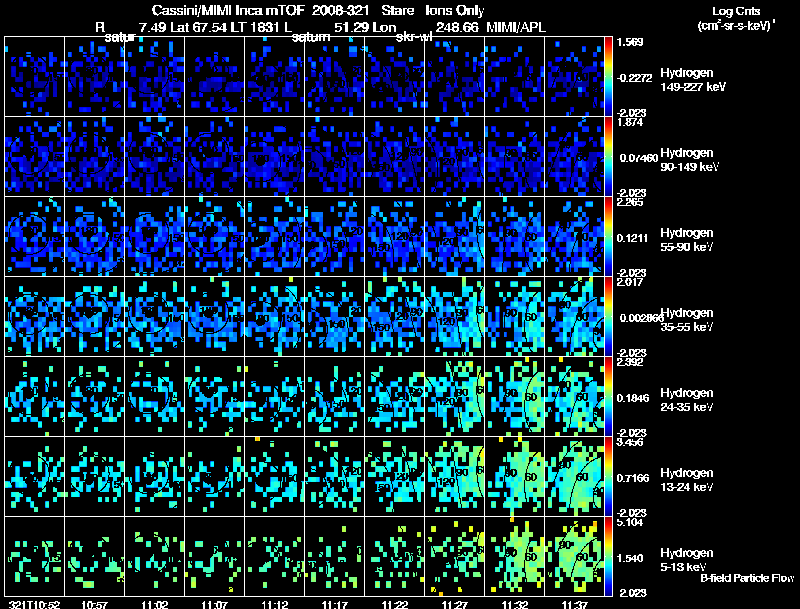
Task: Click the '11:27' time label
Action: tap(455, 604)
